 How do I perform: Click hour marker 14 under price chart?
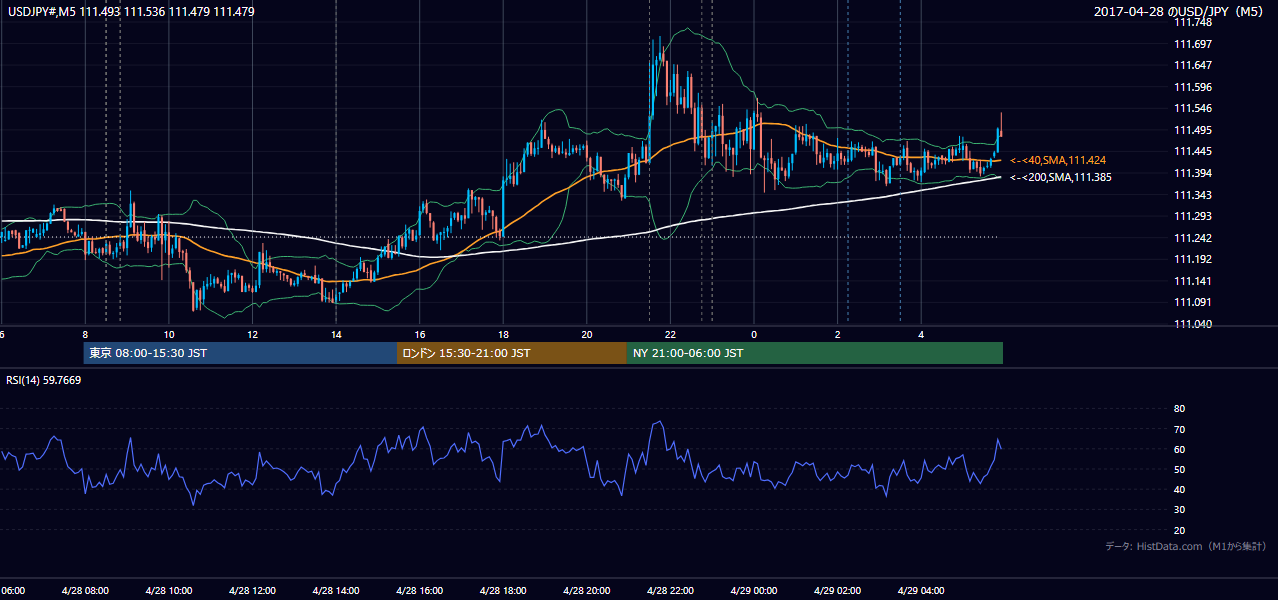tap(336, 334)
